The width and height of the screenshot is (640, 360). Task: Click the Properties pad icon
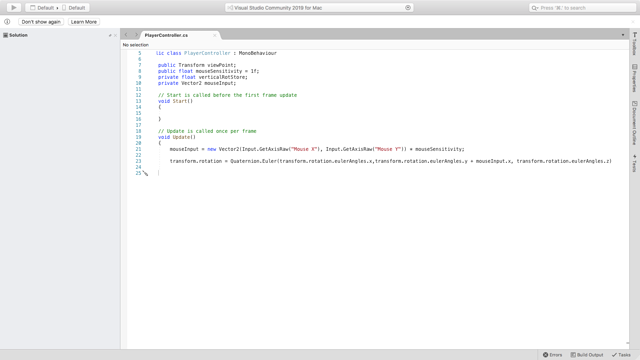tap(635, 67)
